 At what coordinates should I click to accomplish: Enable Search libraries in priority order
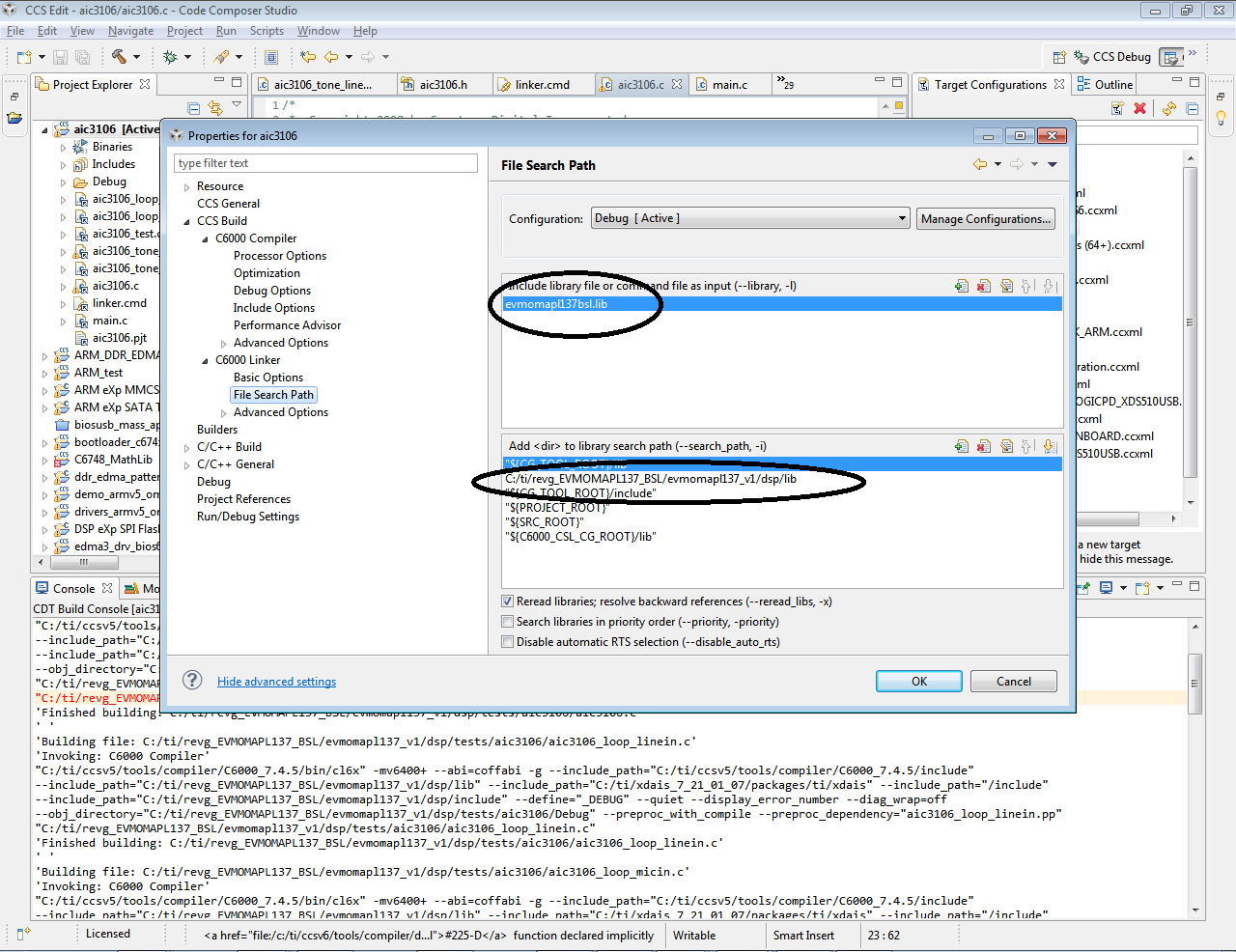coord(508,622)
